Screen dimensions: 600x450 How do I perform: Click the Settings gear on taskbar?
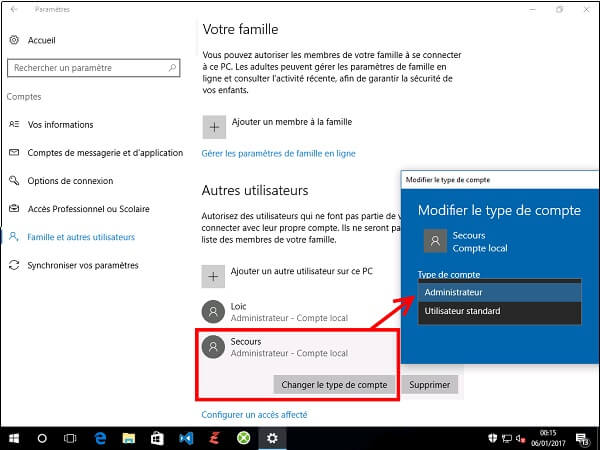coord(272,439)
